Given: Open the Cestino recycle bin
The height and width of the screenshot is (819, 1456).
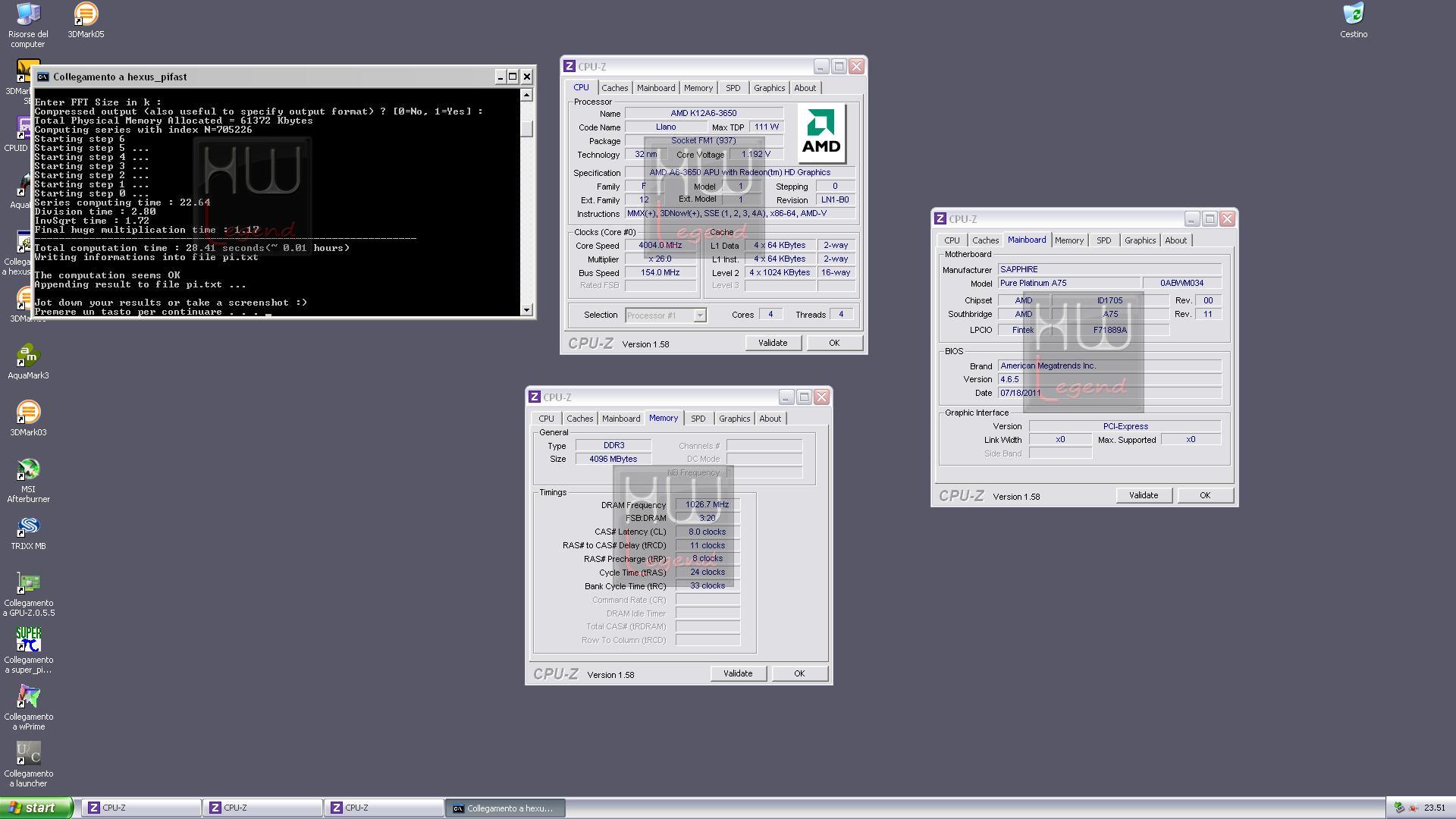Looking at the screenshot, I should pos(1354,20).
